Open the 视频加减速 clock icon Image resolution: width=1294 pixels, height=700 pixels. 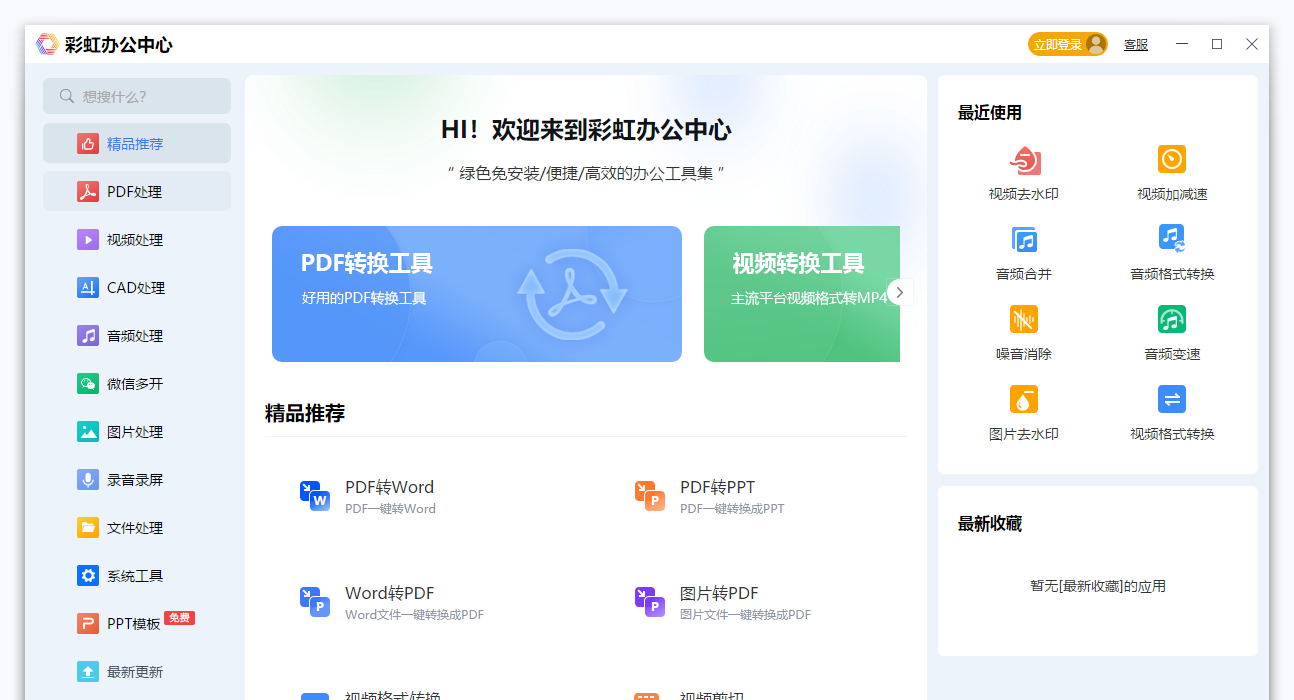1172,159
